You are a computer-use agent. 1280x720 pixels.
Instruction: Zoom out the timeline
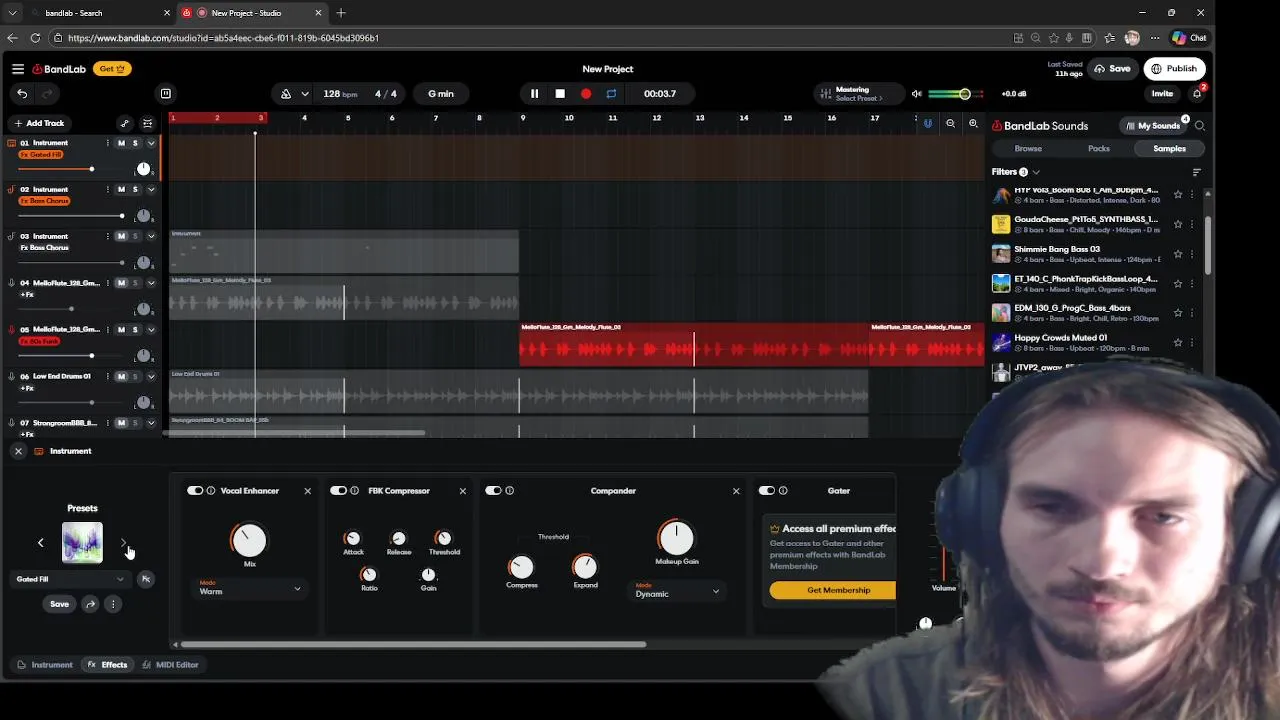950,124
